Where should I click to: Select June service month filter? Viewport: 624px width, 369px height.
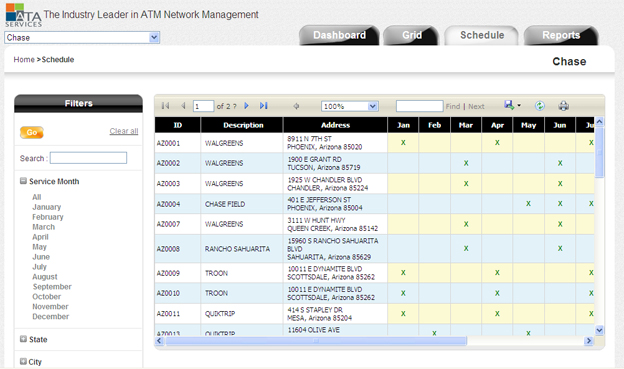tap(41, 257)
